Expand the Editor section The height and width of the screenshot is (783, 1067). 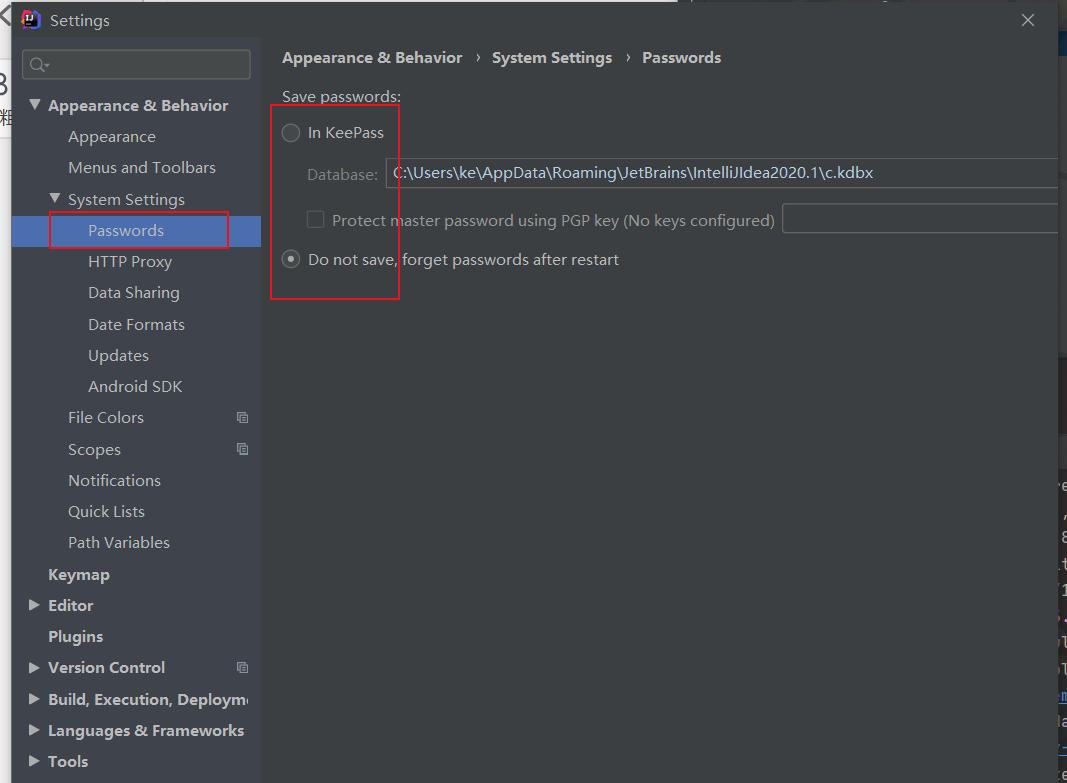coord(34,605)
